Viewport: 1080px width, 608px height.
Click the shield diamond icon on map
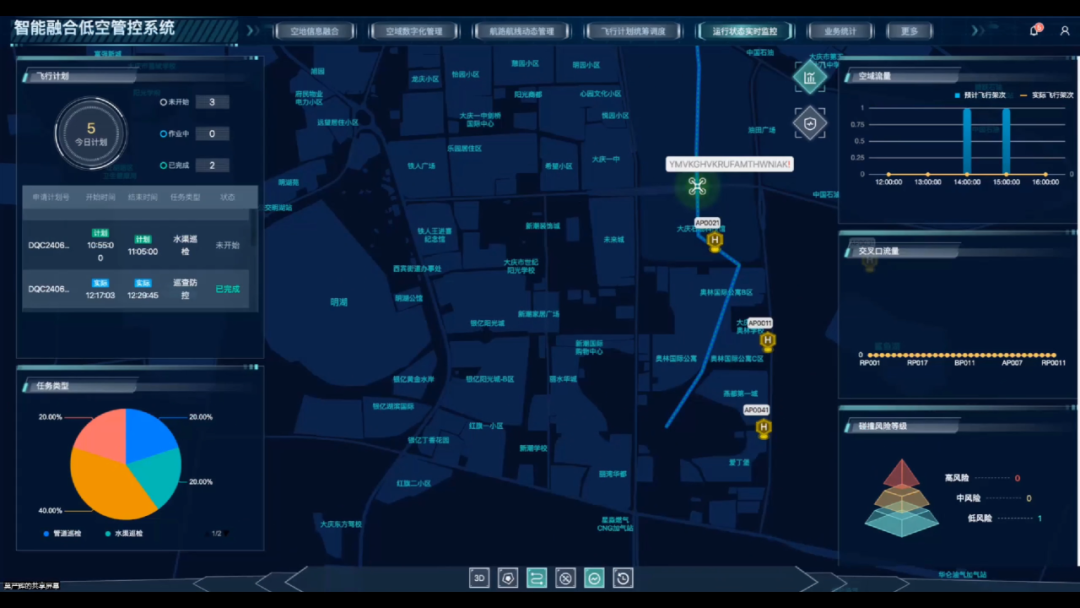810,122
